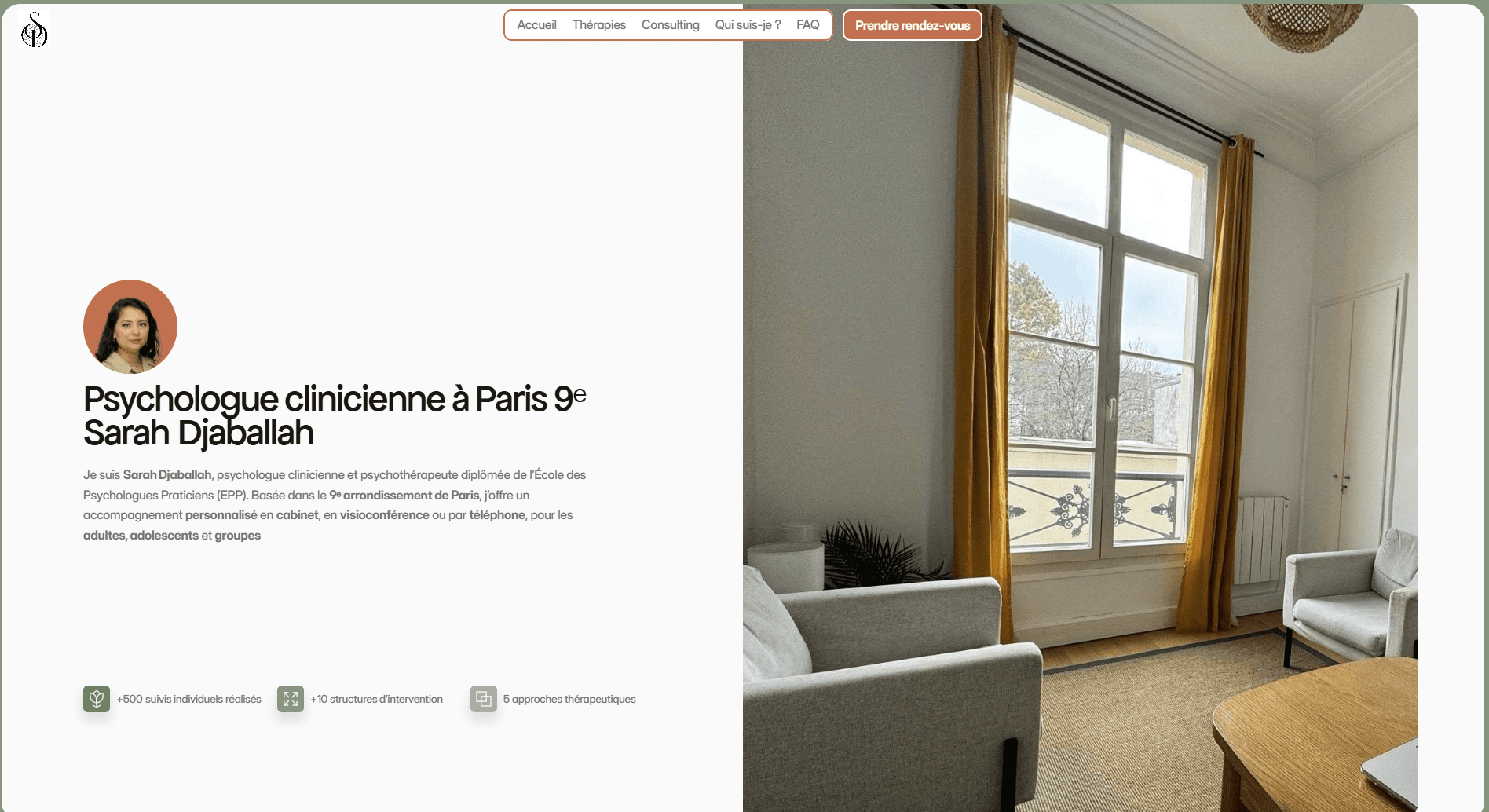The height and width of the screenshot is (812, 1489).
Task: Click the bold words 9e arrondissement de Paris
Action: click(x=404, y=495)
